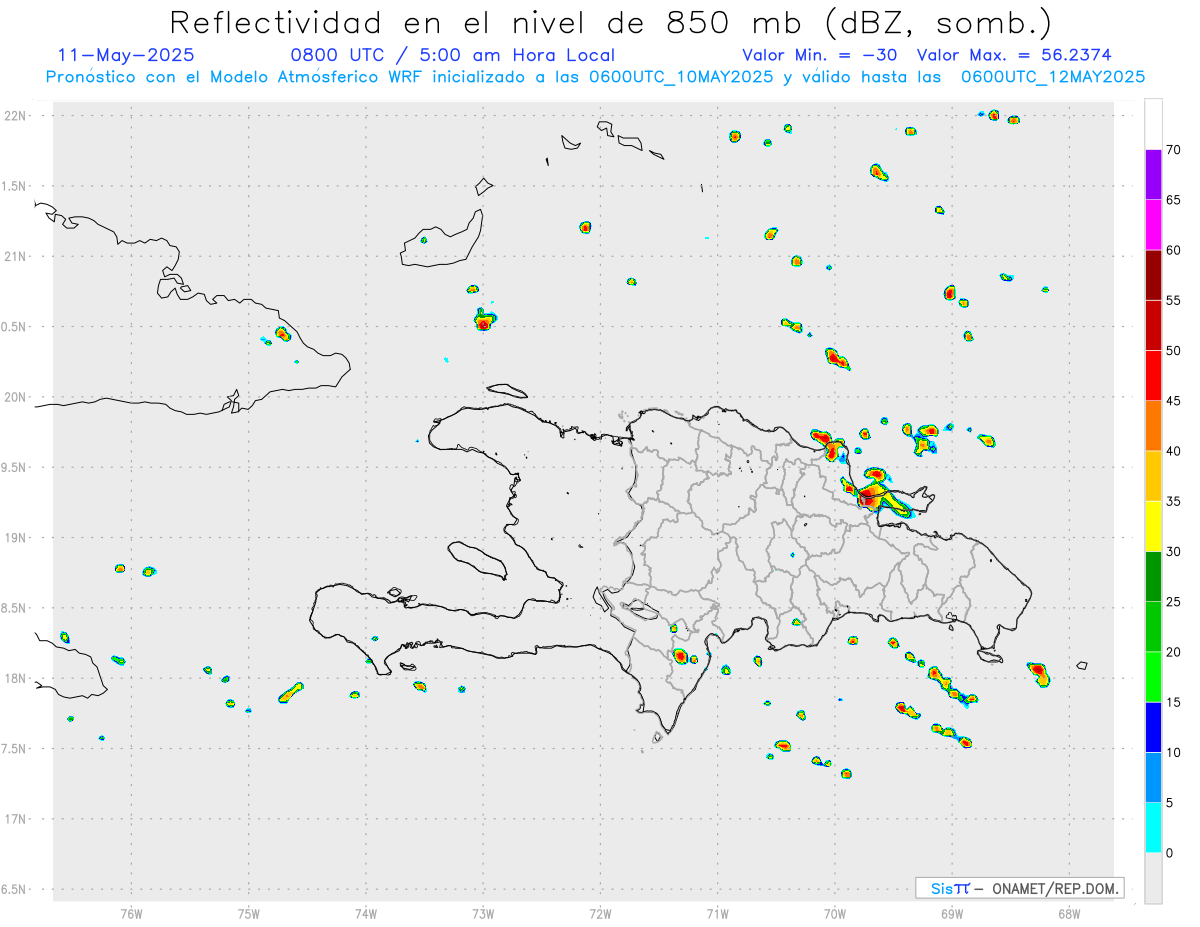Select the dark red 55–60 dBZ band
1200x927 pixels.
1153,275
